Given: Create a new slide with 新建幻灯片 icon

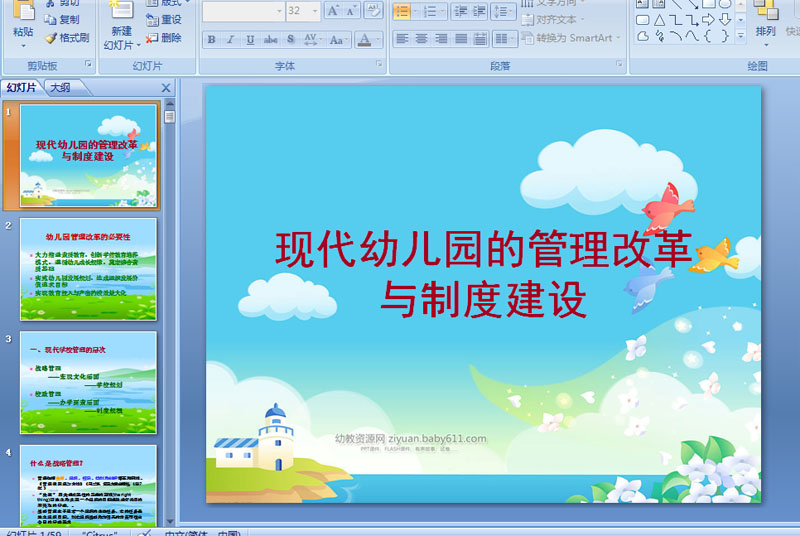Looking at the screenshot, I should tap(121, 10).
